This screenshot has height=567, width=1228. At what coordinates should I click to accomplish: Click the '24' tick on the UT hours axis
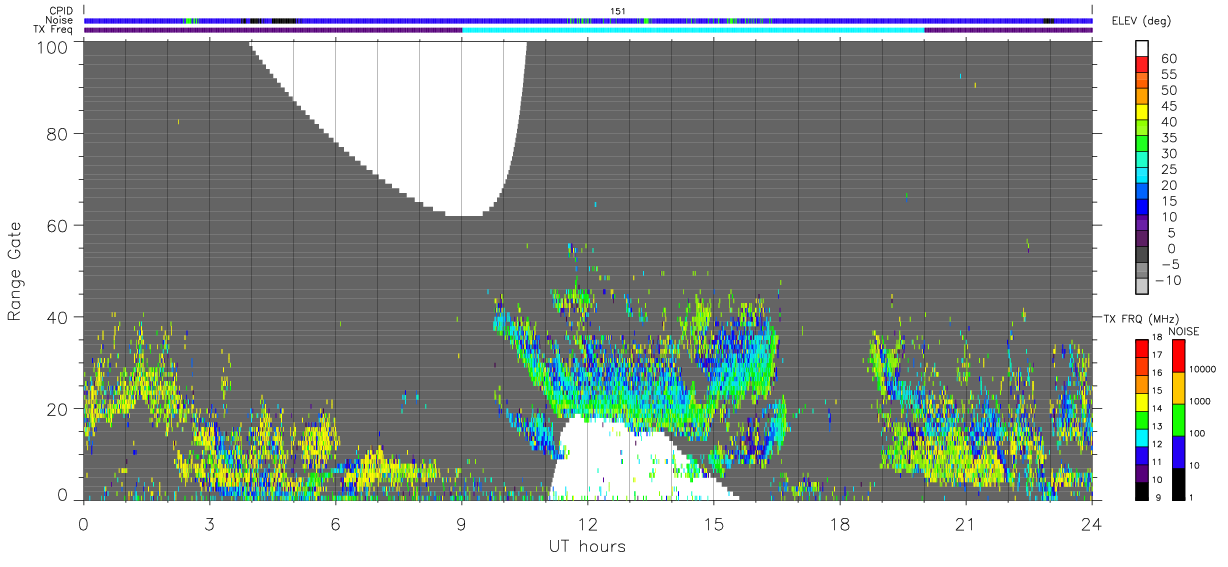1092,524
